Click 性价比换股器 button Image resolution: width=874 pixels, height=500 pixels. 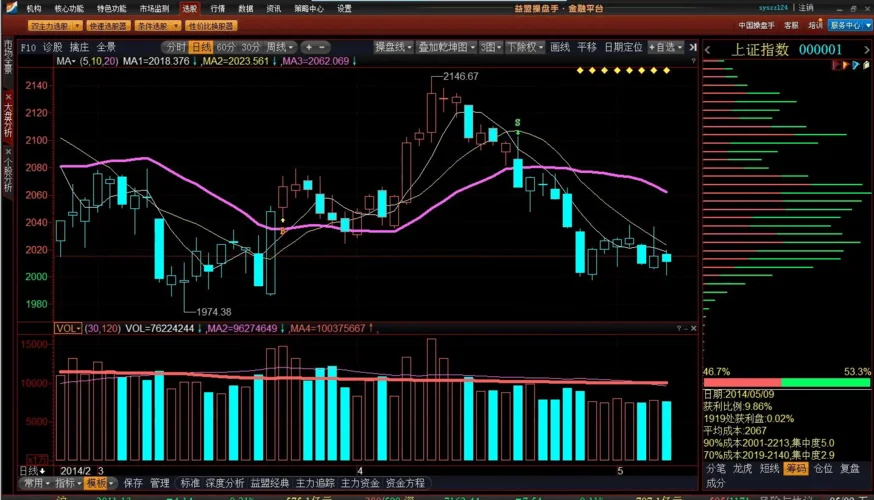coord(211,26)
